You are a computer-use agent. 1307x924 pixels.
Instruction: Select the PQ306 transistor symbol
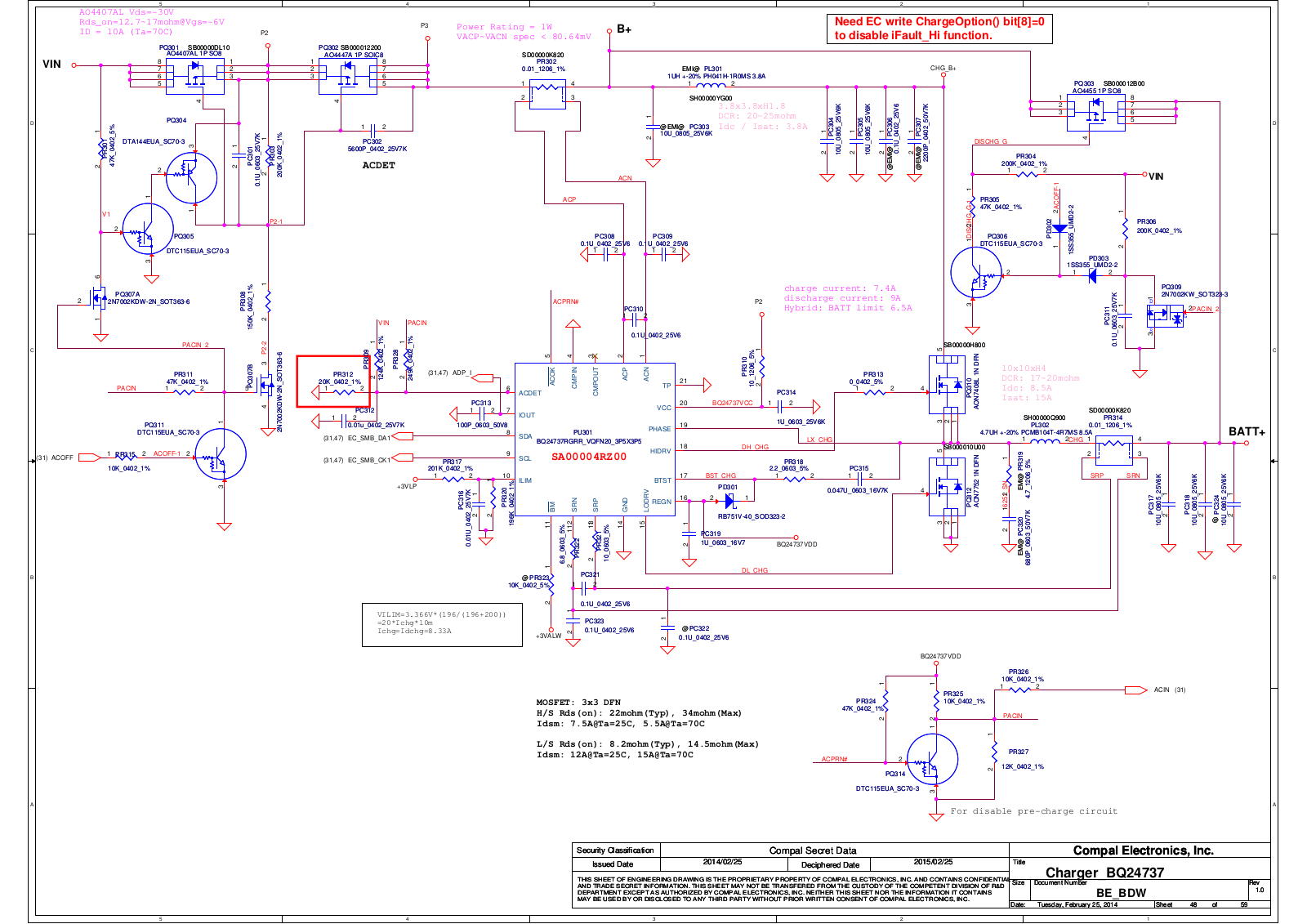[x=976, y=273]
